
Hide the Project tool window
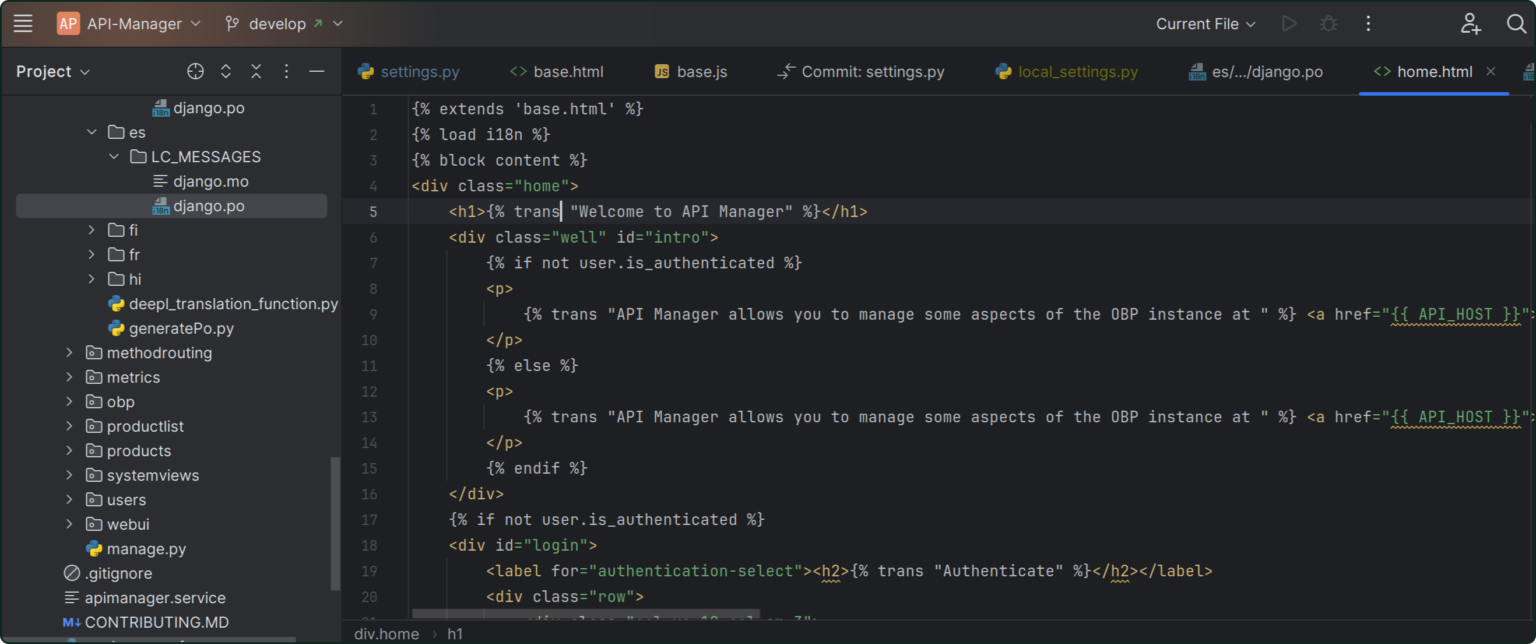click(x=317, y=71)
